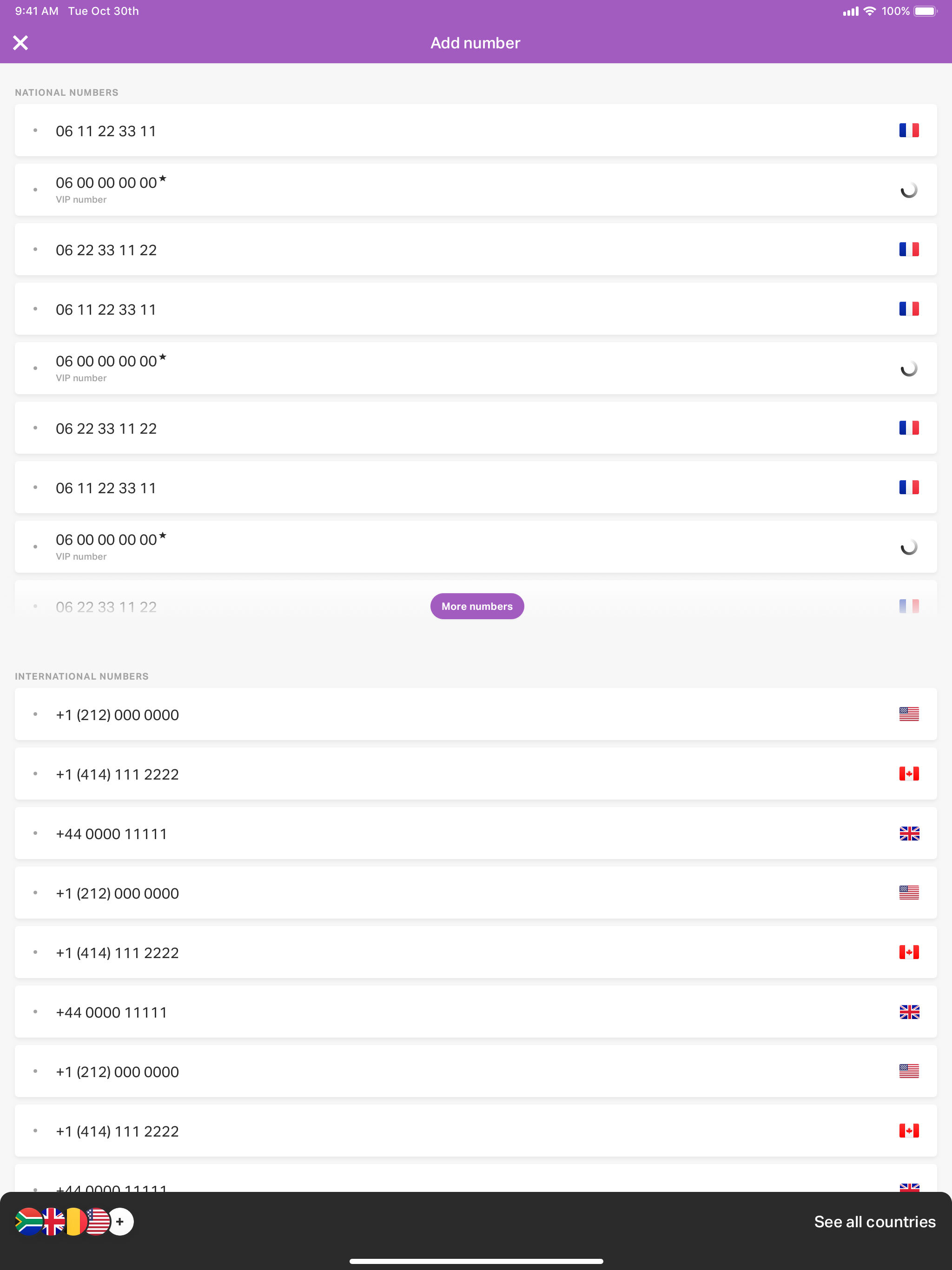952x1270 pixels.
Task: Click the first VIP number loading spinner
Action: pos(908,190)
